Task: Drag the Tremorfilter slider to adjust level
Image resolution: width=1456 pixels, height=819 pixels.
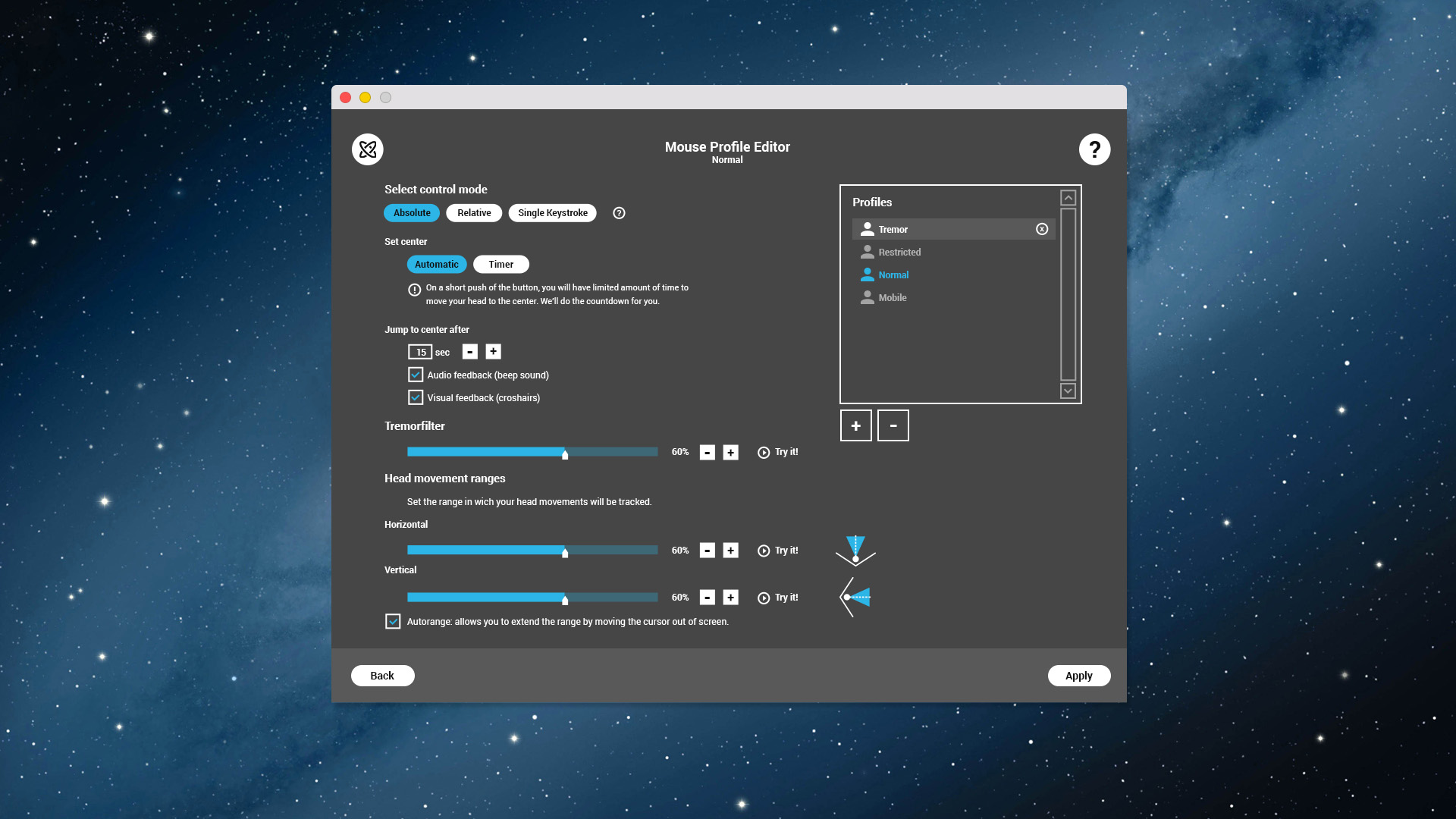Action: [563, 453]
